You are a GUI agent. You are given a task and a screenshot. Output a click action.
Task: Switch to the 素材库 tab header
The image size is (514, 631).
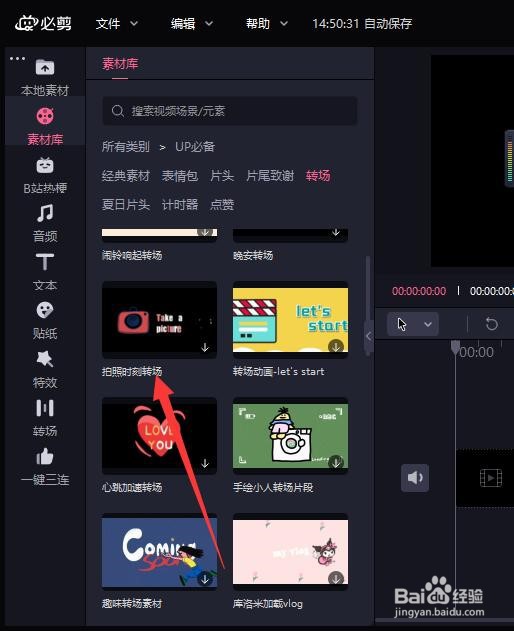[120, 64]
